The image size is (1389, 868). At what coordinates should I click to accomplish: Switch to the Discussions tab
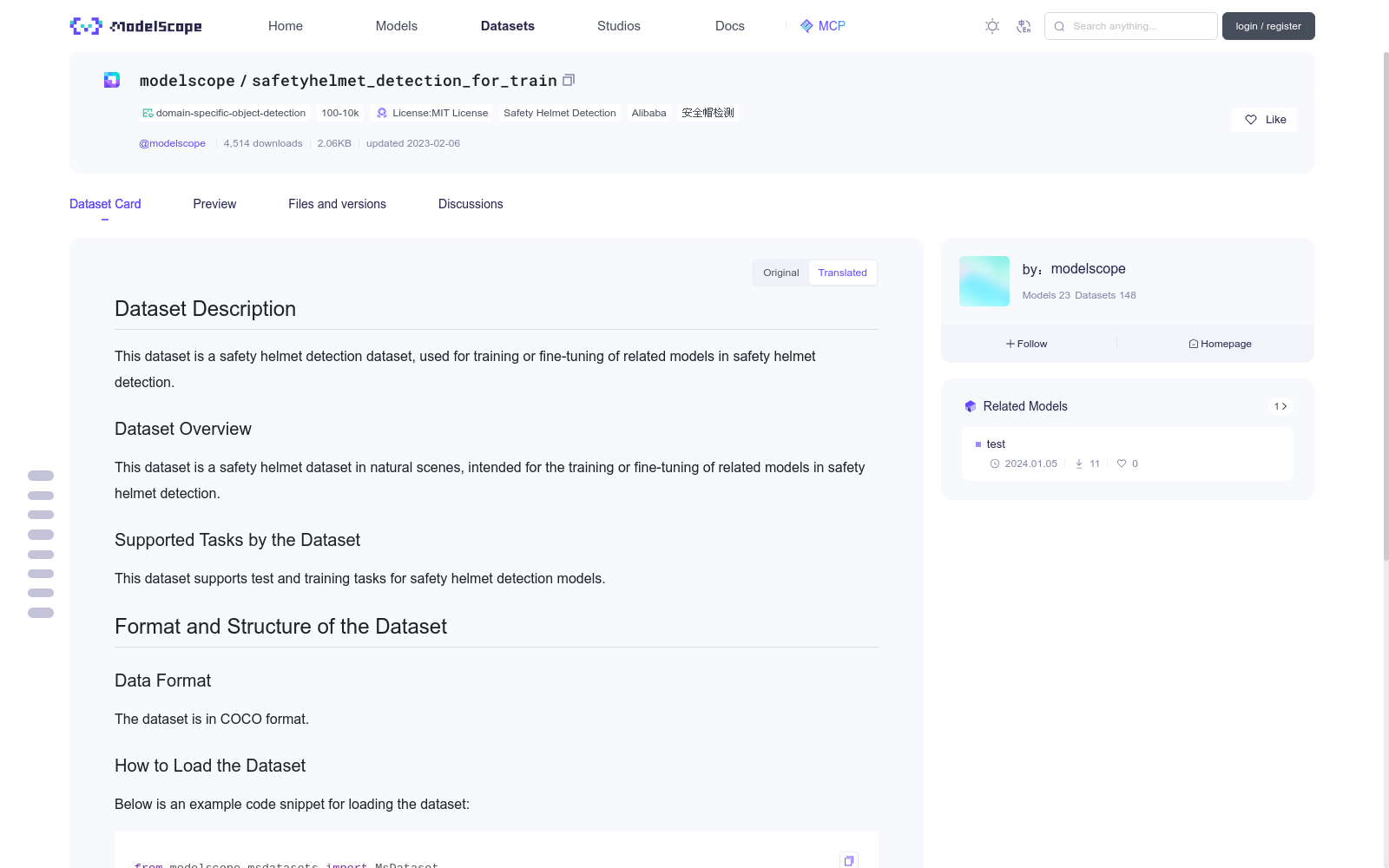[x=471, y=204]
